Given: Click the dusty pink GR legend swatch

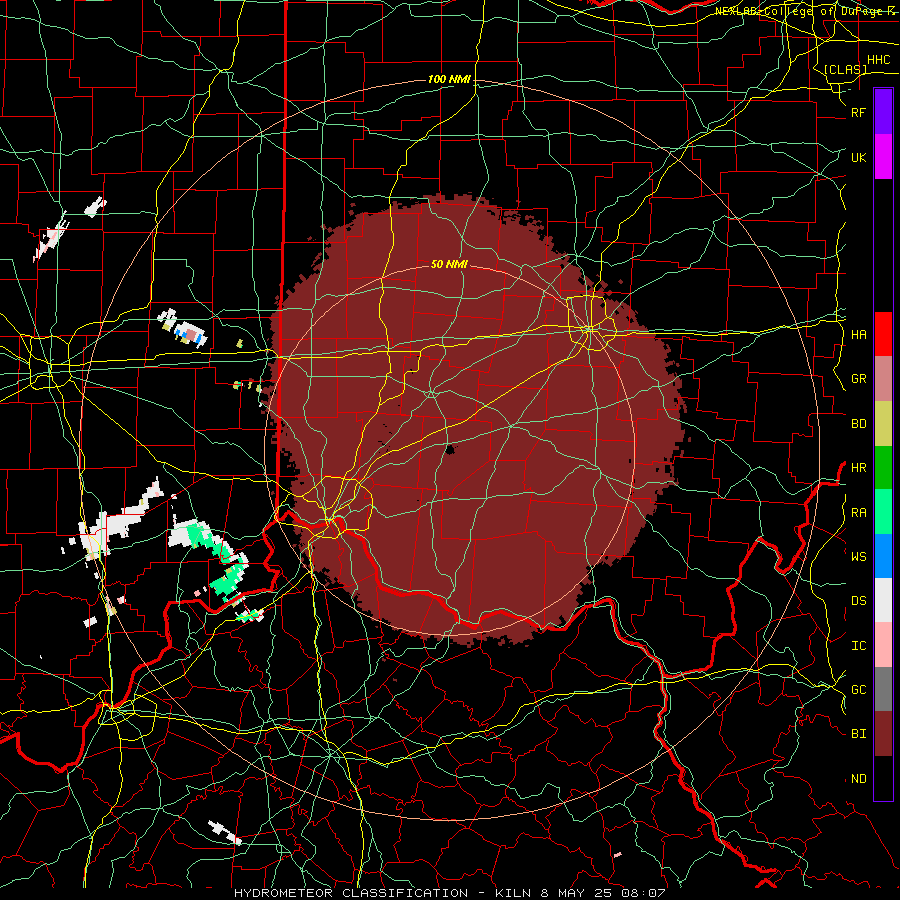Looking at the screenshot, I should pyautogui.click(x=883, y=379).
